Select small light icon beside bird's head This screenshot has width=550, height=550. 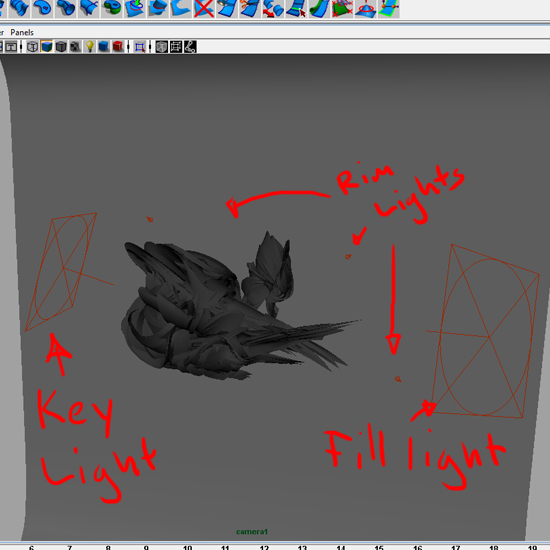coord(348,257)
